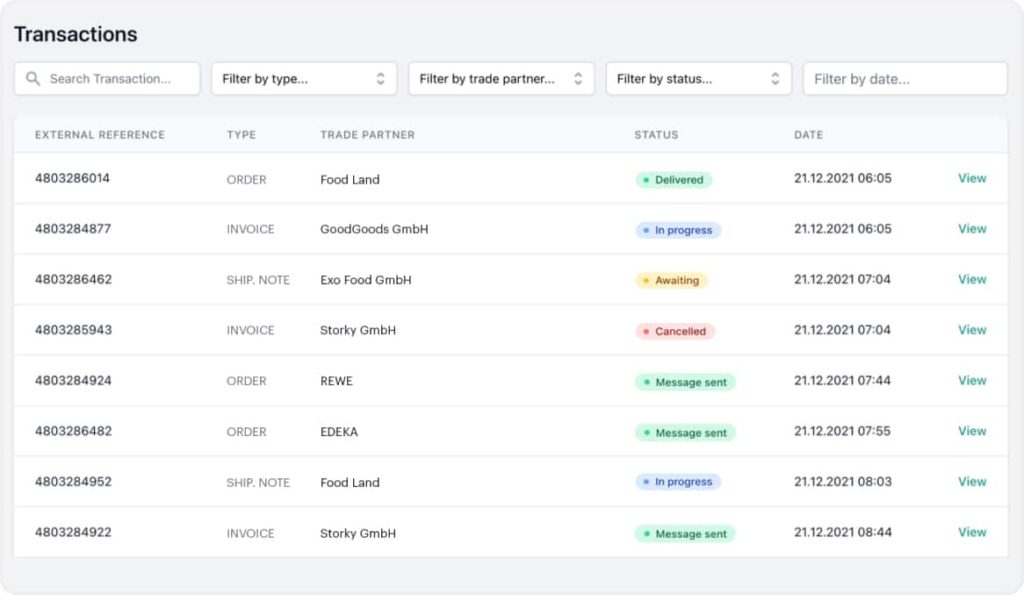Open View link for REWE order

pyautogui.click(x=972, y=381)
